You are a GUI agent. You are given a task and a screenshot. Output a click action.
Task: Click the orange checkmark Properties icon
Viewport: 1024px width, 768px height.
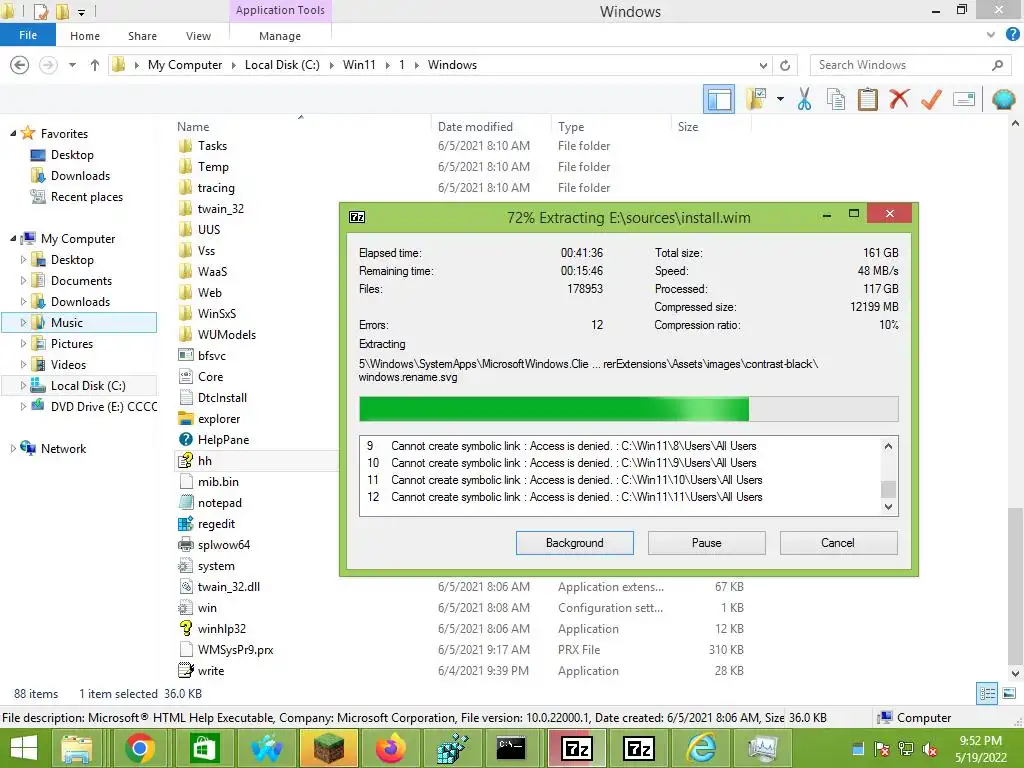coord(931,99)
